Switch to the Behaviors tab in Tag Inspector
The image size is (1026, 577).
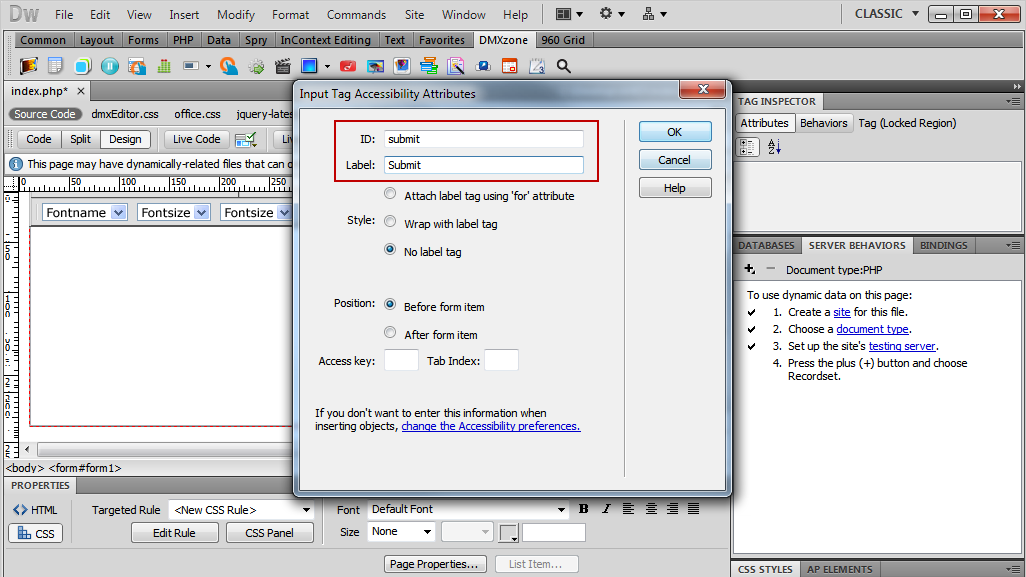click(823, 123)
